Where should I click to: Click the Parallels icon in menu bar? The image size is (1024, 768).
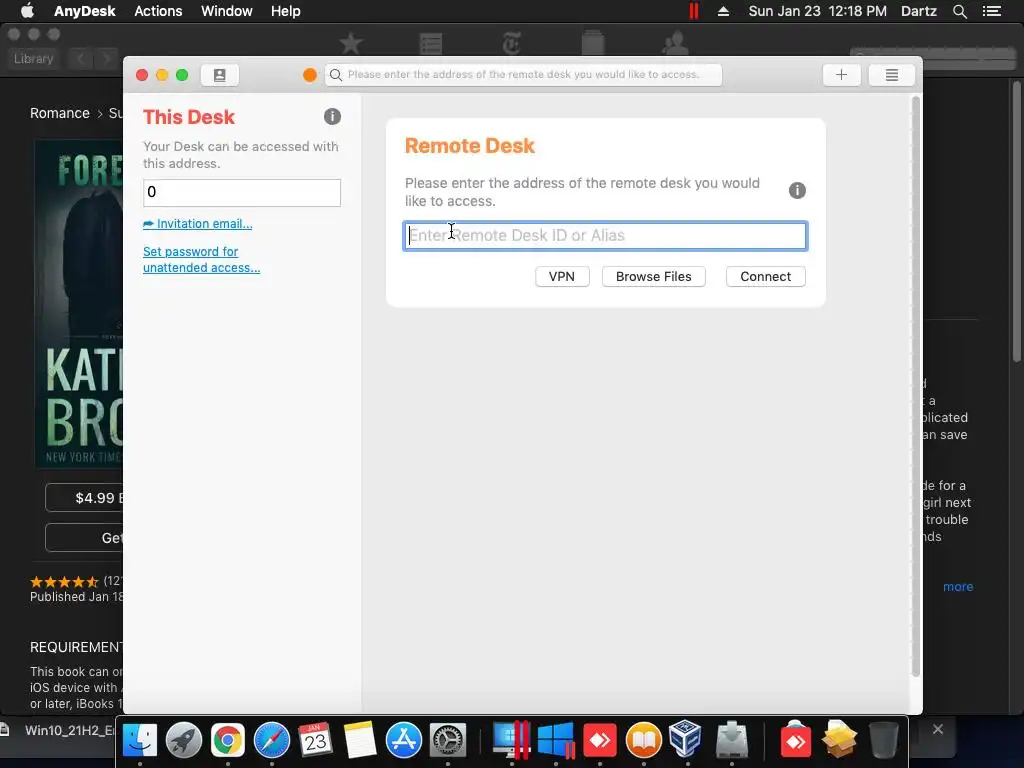click(x=694, y=11)
